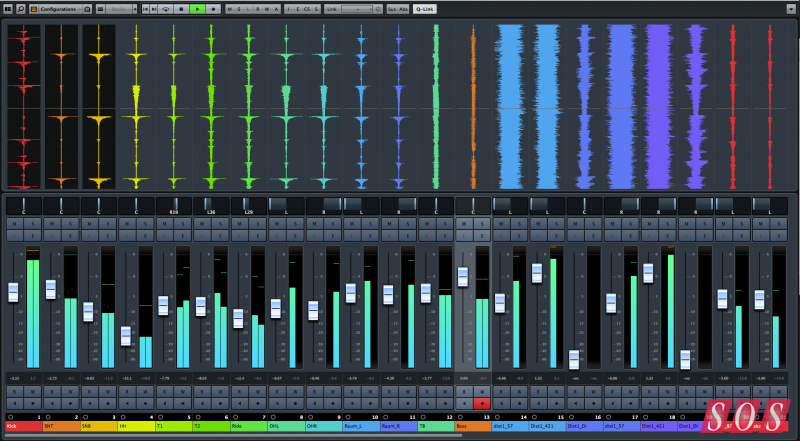Bypass channel strips with CS button

pos(307,9)
